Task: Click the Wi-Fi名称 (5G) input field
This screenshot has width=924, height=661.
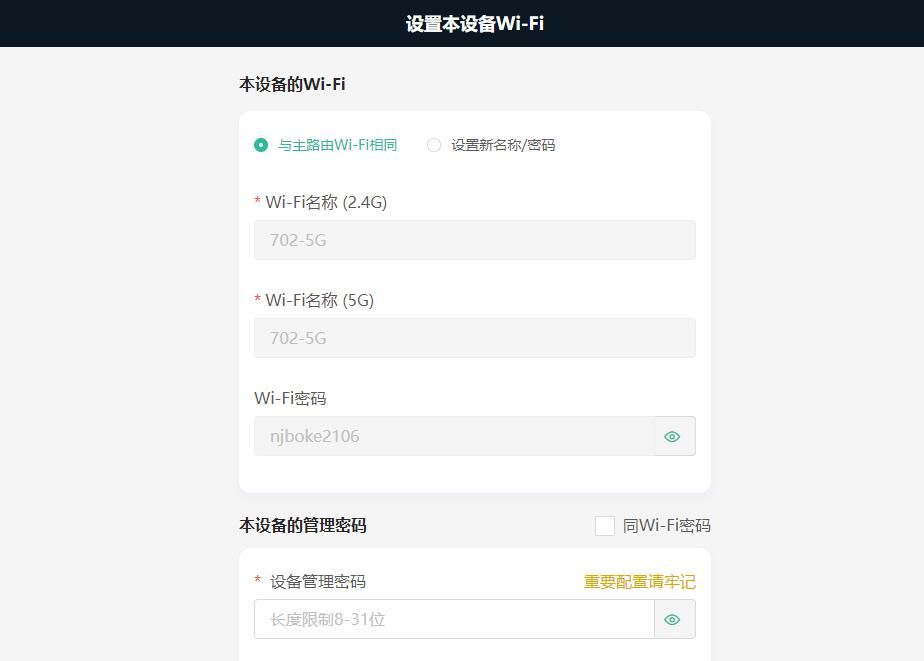Action: [475, 338]
